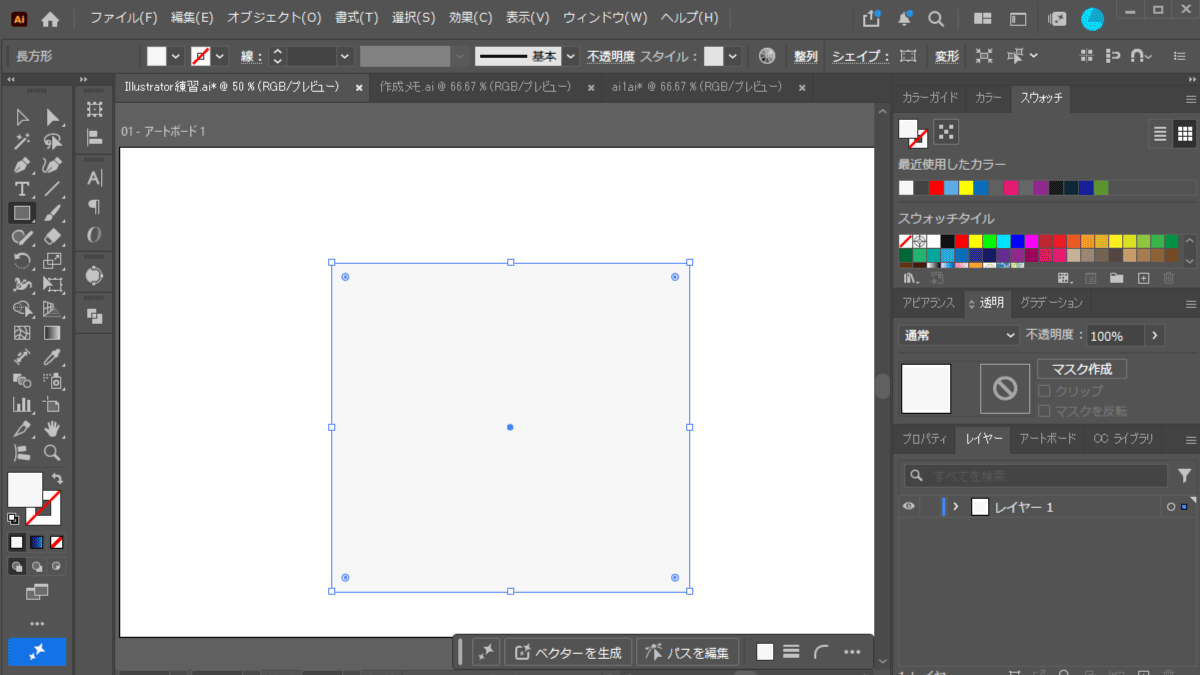
Task: Open the opacity 100% arrow flyout
Action: point(1155,335)
